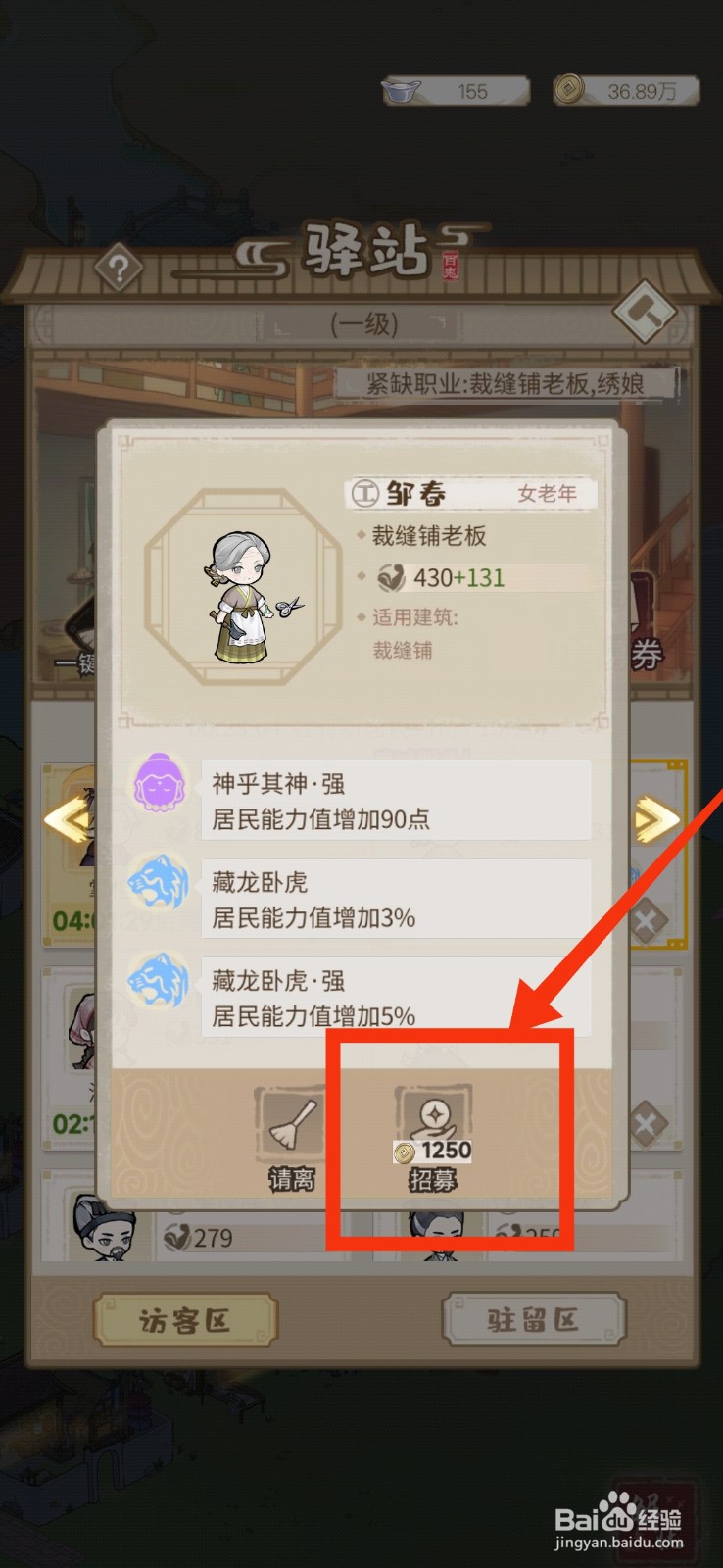Tap the 驿站 title banner

point(366,252)
